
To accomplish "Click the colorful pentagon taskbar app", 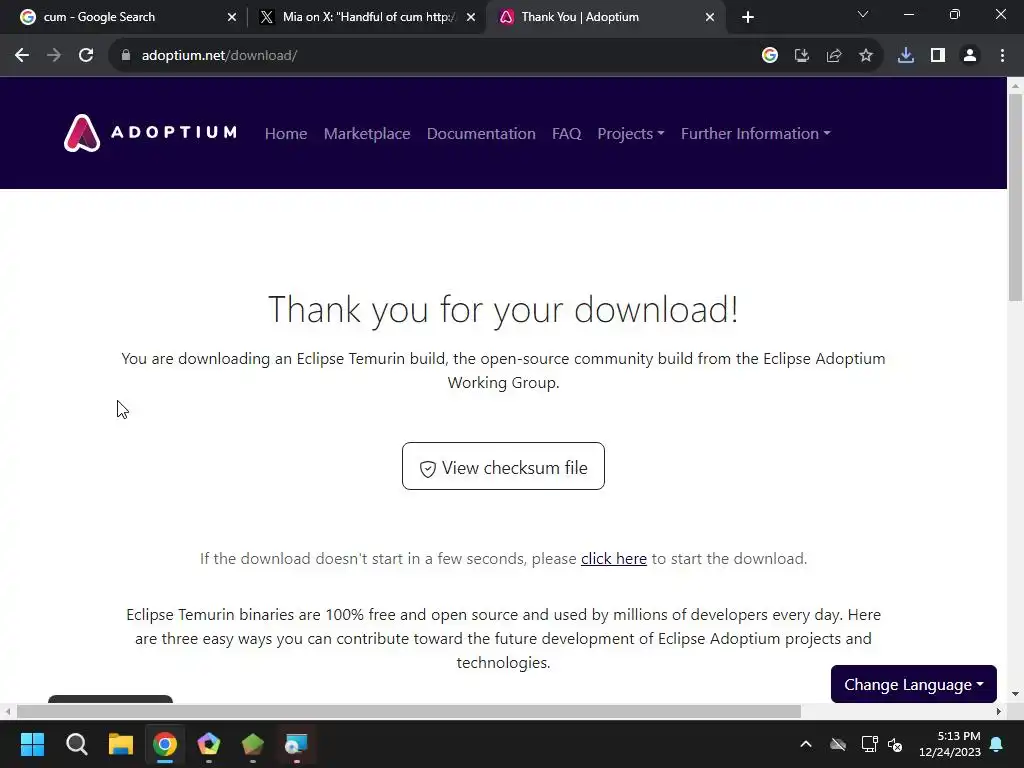I will pos(209,744).
